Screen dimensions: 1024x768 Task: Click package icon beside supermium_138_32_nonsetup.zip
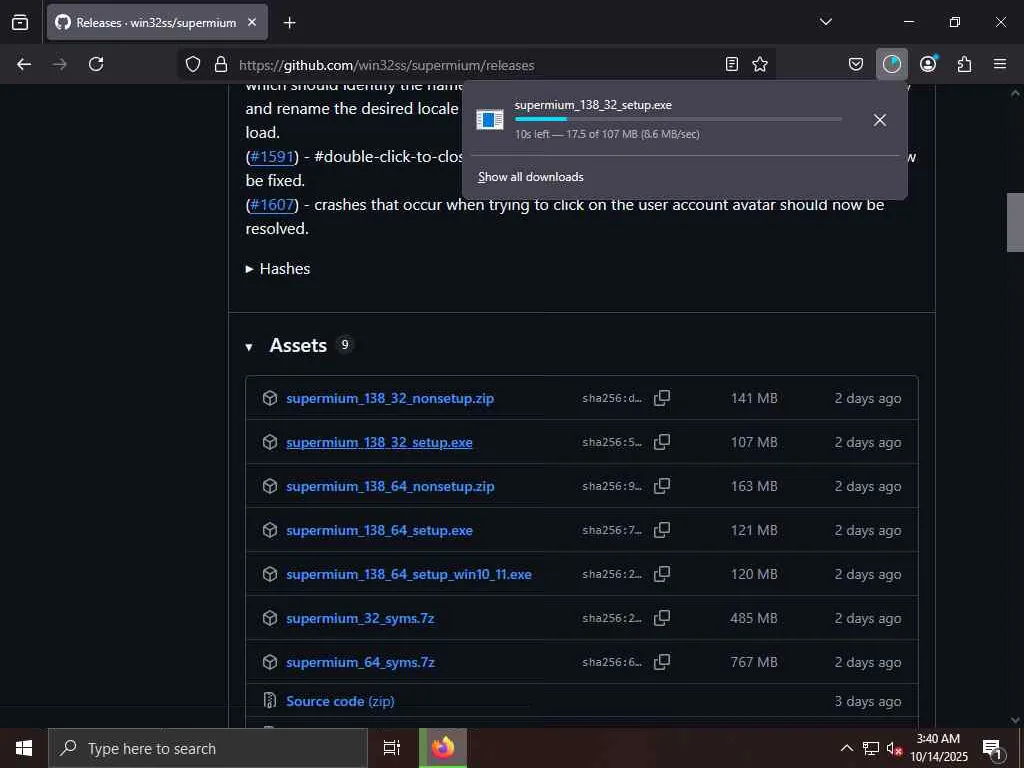(x=270, y=398)
